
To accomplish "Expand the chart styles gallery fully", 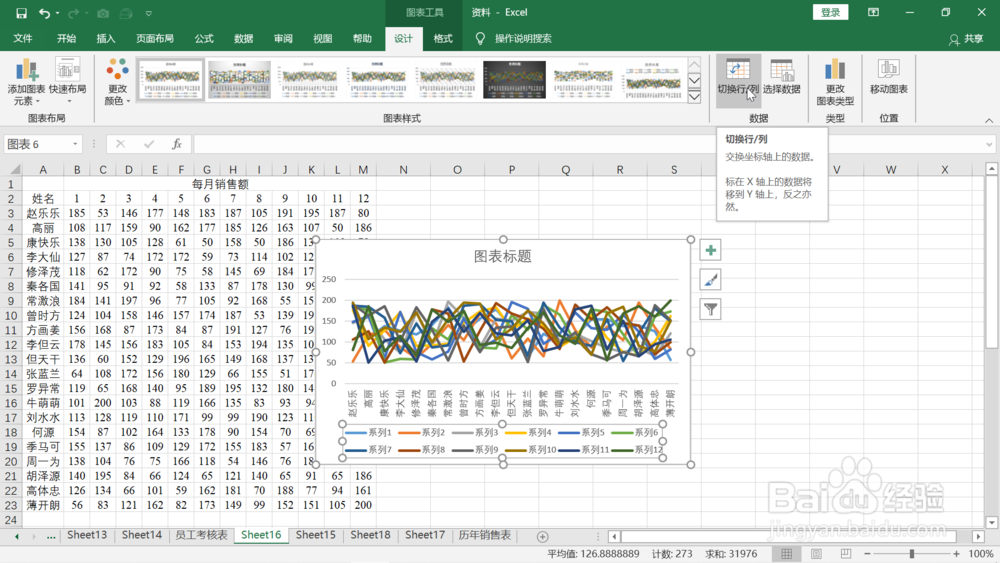I will tap(695, 96).
